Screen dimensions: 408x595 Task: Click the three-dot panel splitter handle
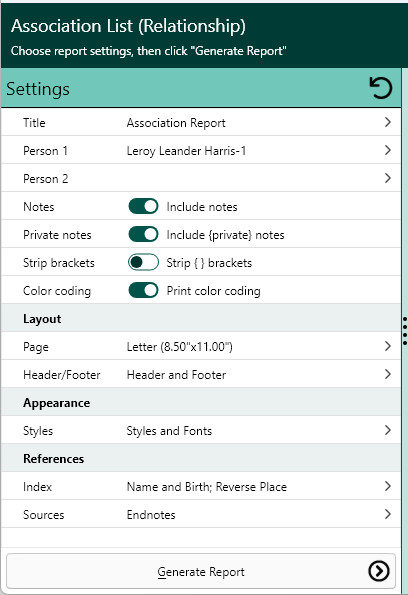click(x=405, y=331)
